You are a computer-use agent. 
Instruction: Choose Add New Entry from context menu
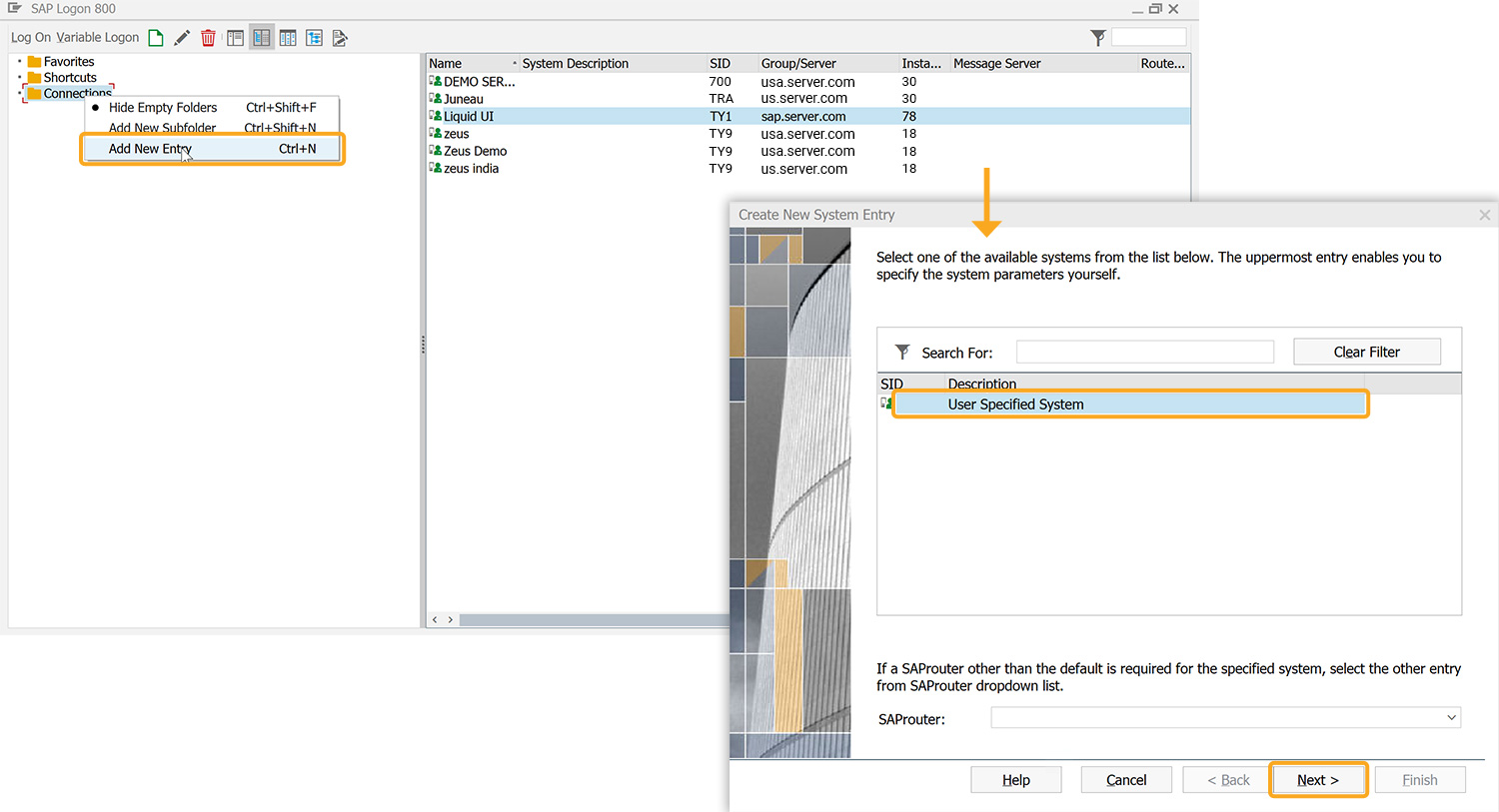(x=212, y=149)
